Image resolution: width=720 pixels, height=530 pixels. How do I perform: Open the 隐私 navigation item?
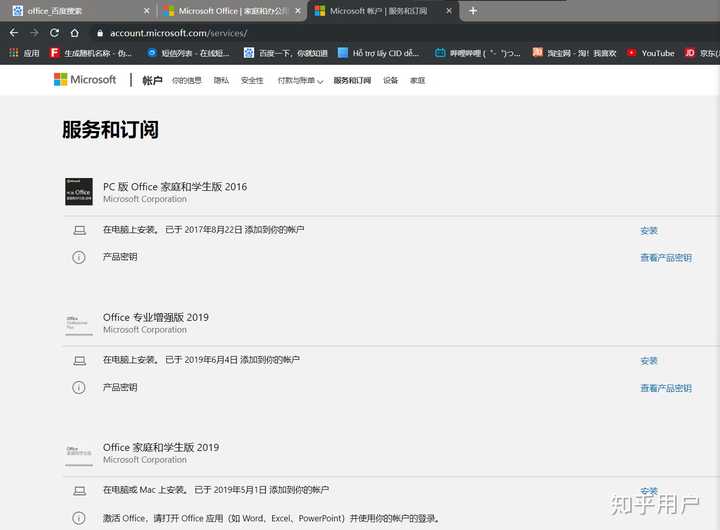click(221, 80)
